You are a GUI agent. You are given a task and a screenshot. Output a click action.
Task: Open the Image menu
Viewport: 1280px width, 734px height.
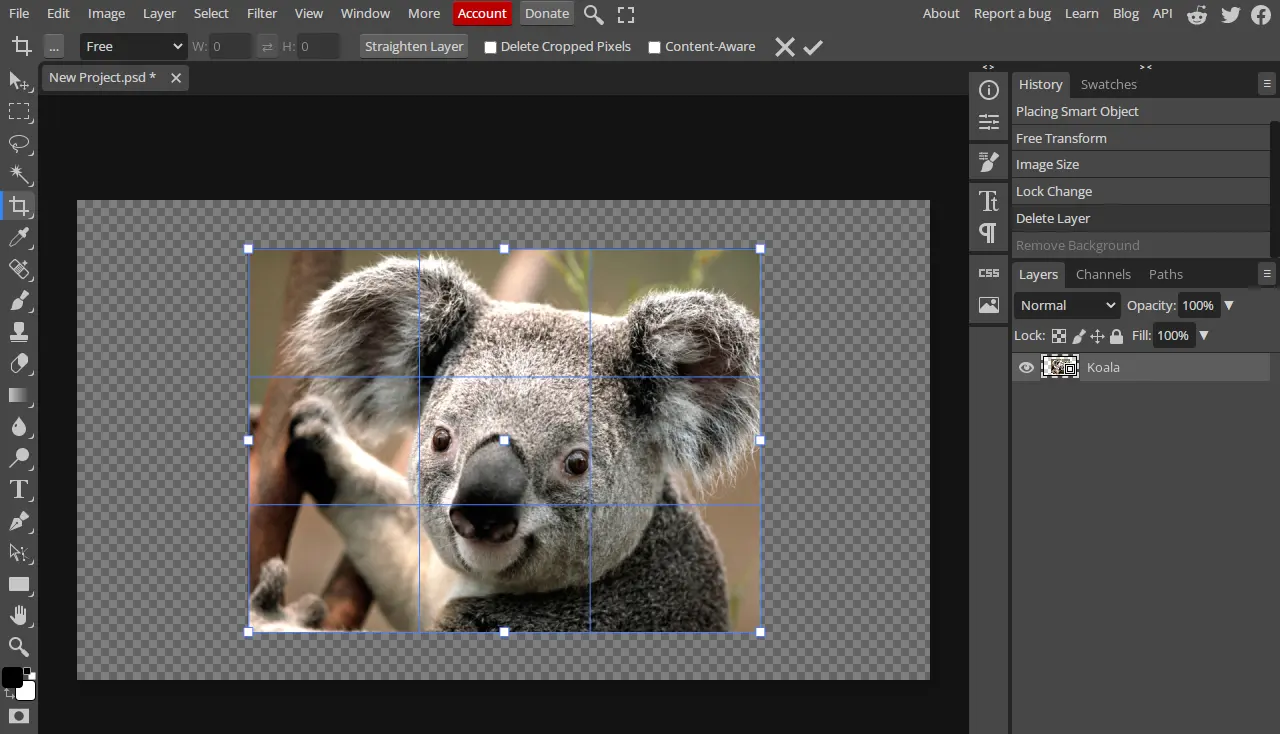click(106, 14)
